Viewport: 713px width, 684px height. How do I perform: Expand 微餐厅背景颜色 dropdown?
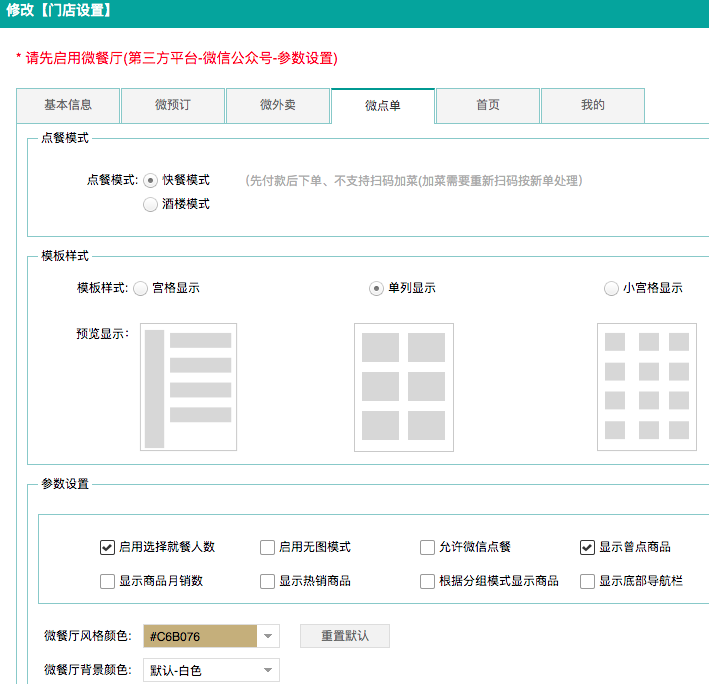point(267,670)
